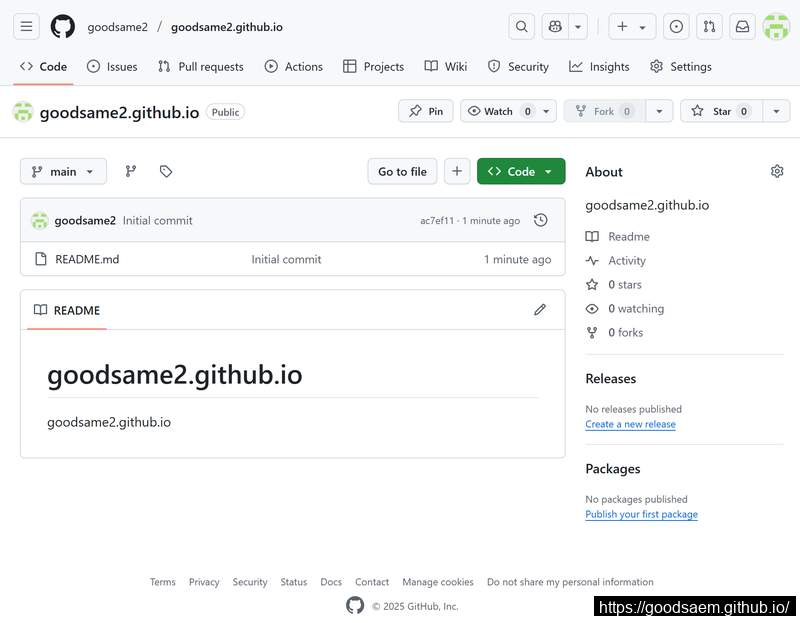Open Initial commit message in header row

click(x=158, y=220)
